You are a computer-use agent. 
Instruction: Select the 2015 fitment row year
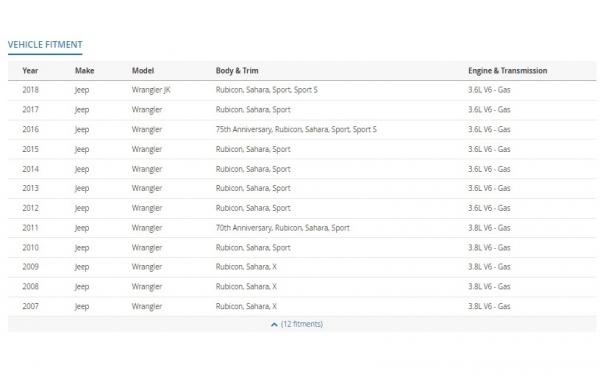[31, 149]
